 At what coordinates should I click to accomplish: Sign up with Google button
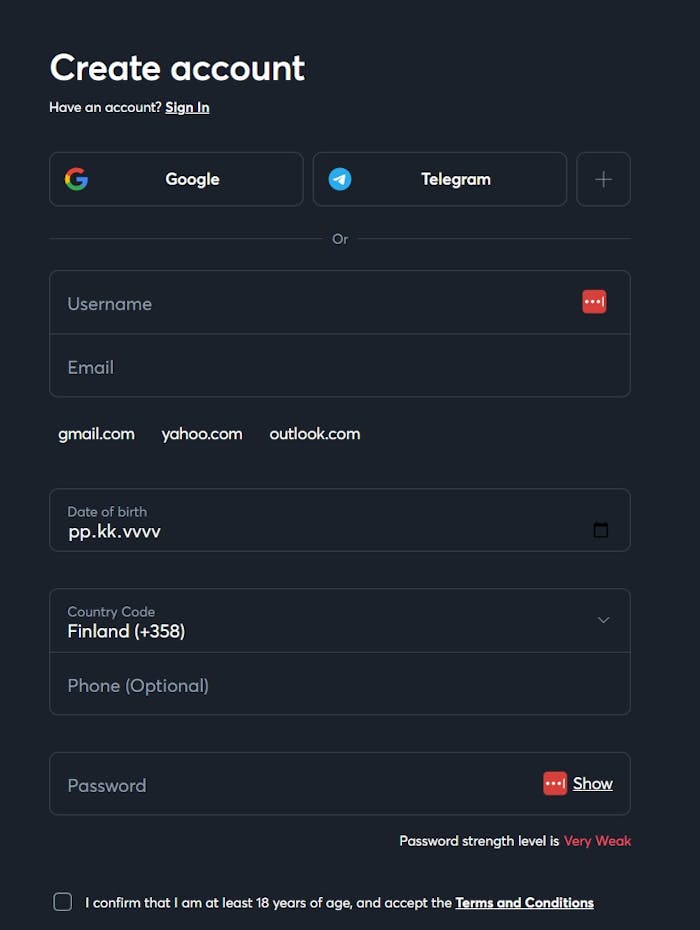coord(192,179)
